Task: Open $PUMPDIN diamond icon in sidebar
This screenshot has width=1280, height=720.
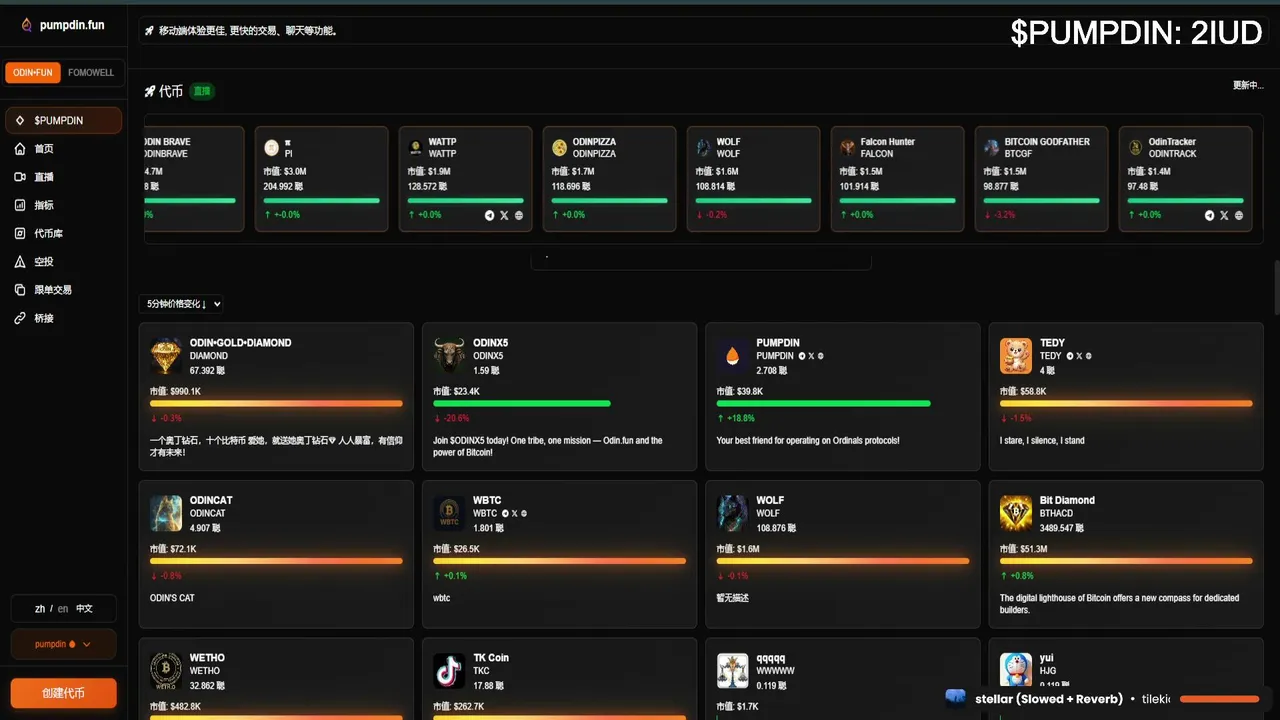Action: pyautogui.click(x=20, y=120)
